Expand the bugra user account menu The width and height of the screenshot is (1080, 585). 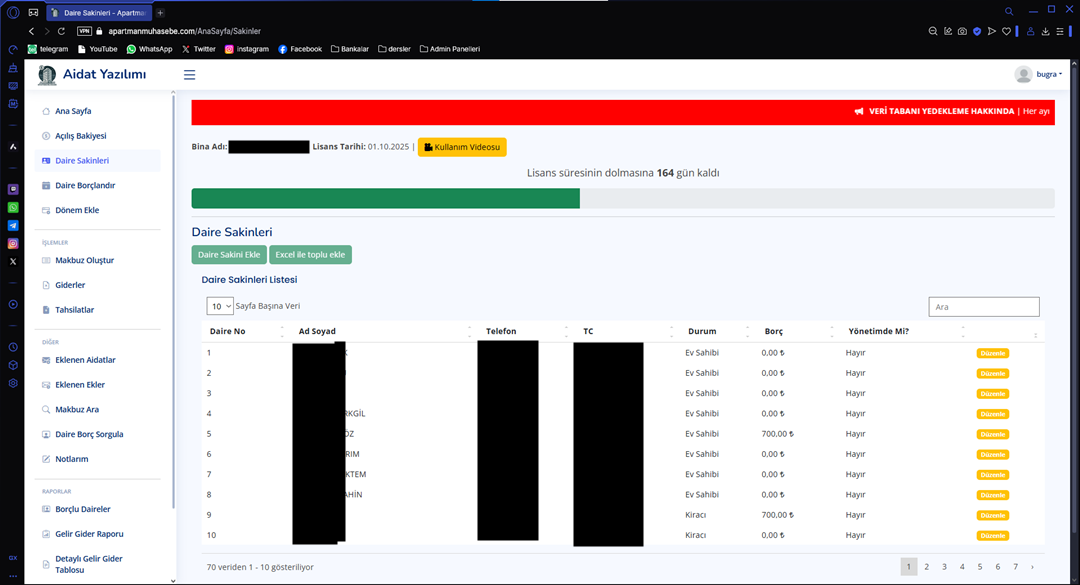(x=1038, y=75)
